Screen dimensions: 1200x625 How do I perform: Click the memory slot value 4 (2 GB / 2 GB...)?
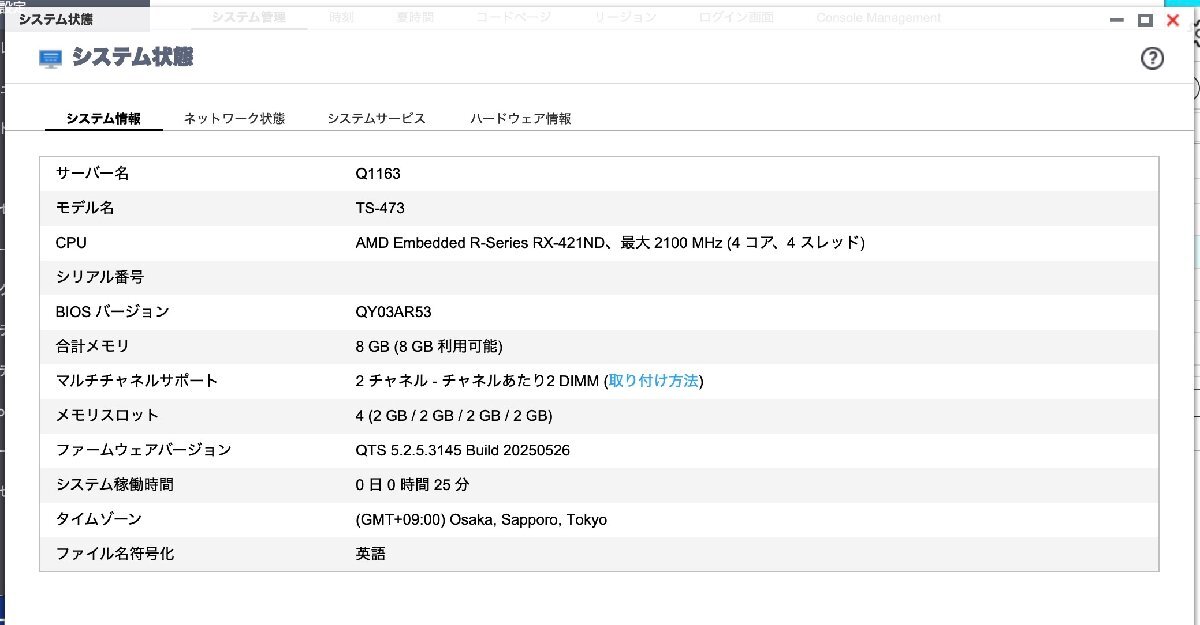coord(454,416)
